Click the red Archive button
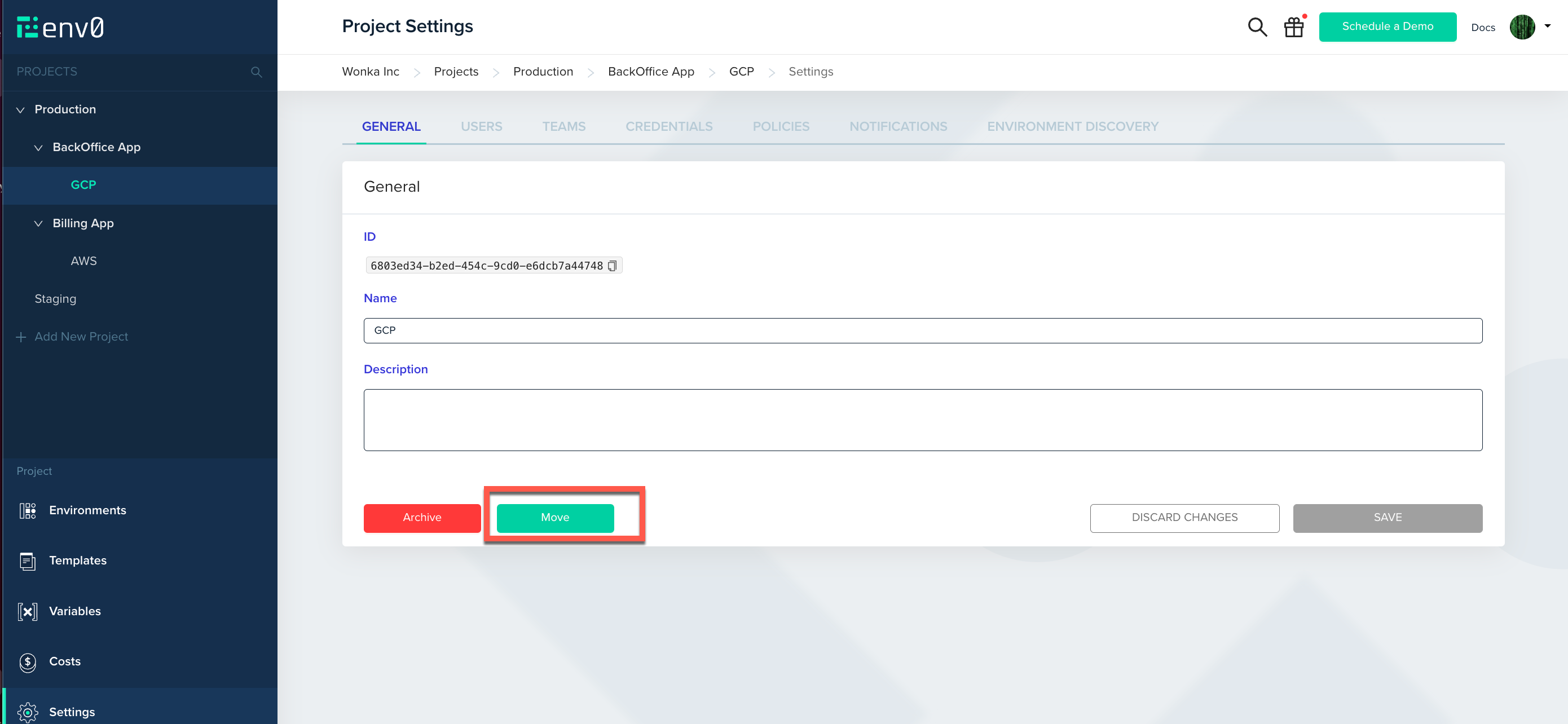This screenshot has height=724, width=1568. pos(422,518)
